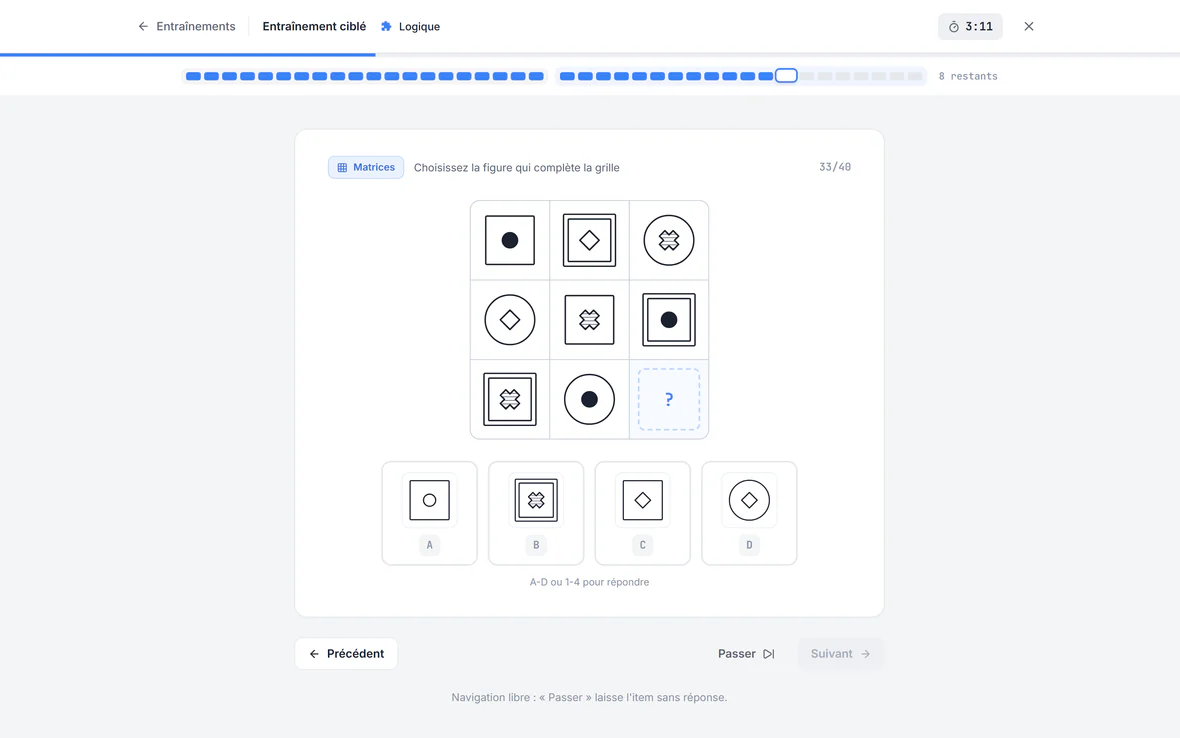Viewport: 1180px width, 738px height.
Task: Click the grid icon in the Matrices tag
Action: 342,168
